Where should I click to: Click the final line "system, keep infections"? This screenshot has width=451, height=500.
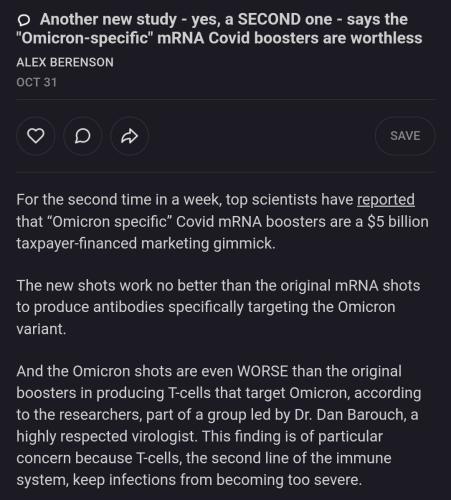pos(189,480)
